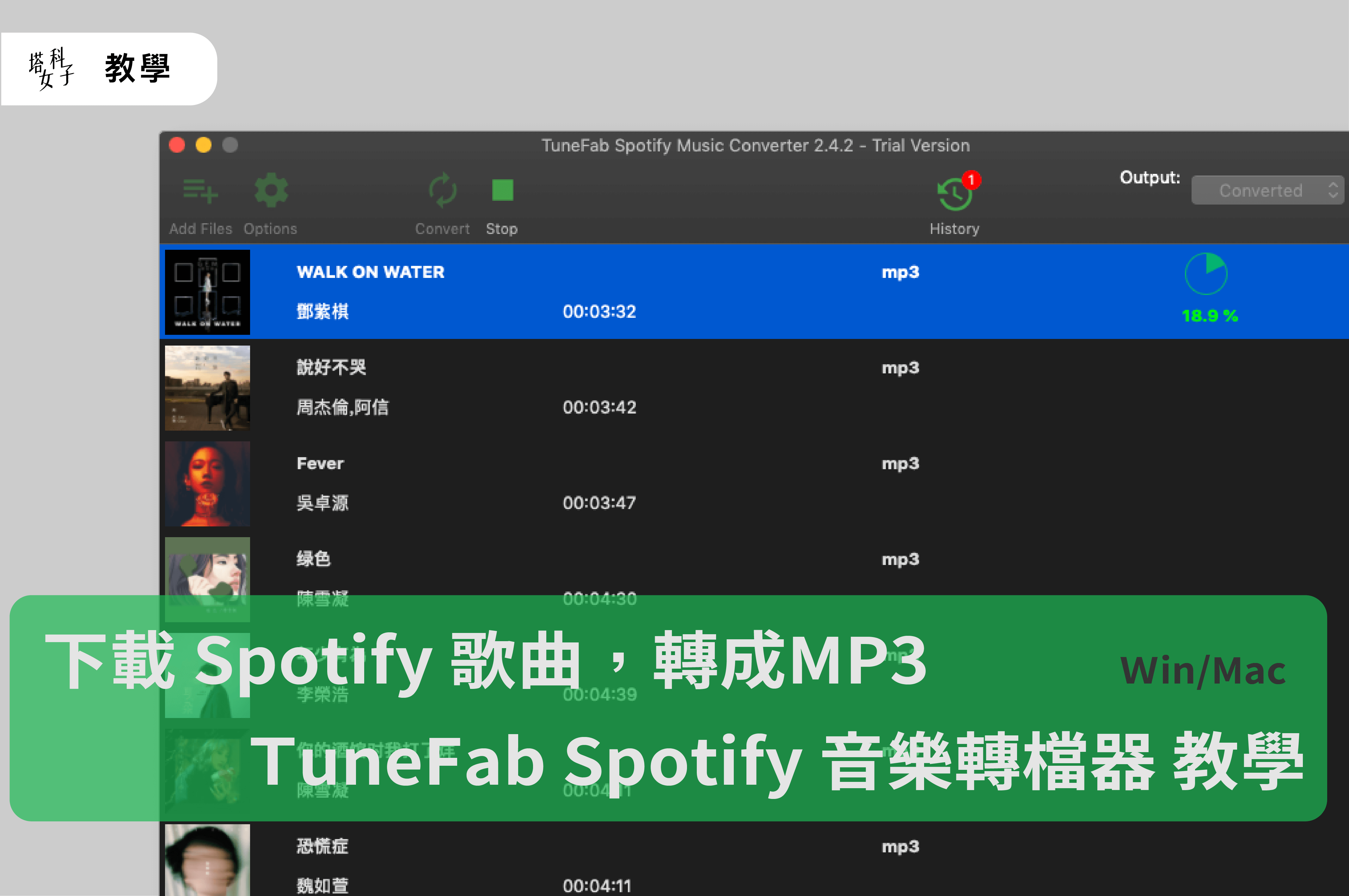Click the Output dropdown stepper arrows
Viewport: 1349px width, 896px height.
pos(1333,190)
